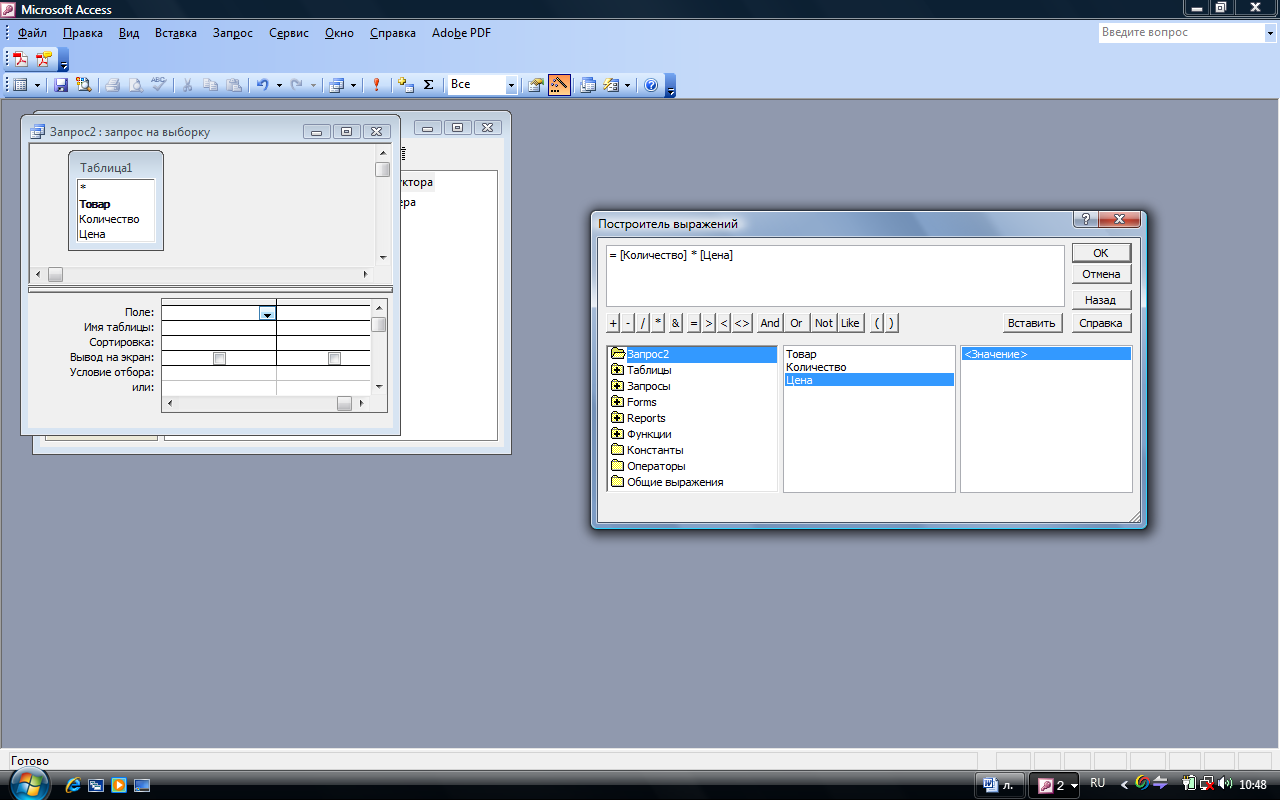
Task: Click the vertical scrollbar of the tables pane
Action: (x=382, y=205)
